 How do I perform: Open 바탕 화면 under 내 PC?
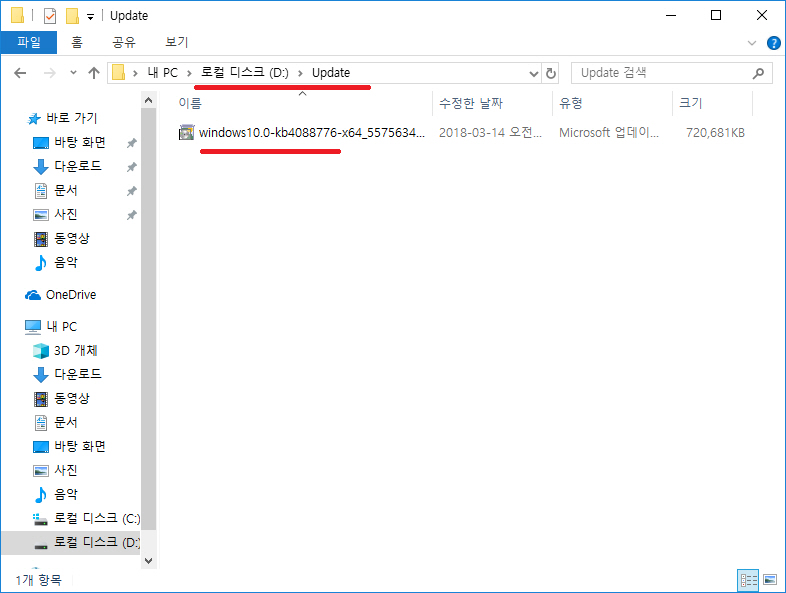point(80,446)
